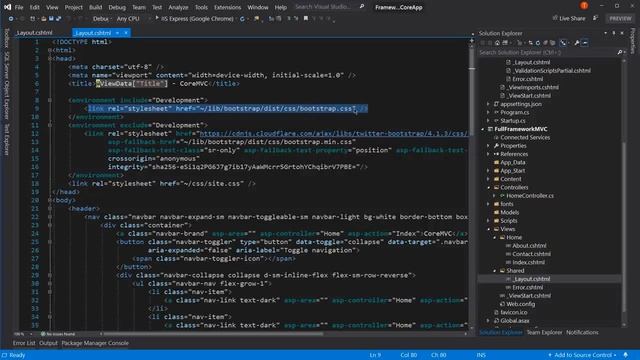The image size is (640, 360).
Task: Click the Search Solution Explorer field
Action: point(551,52)
